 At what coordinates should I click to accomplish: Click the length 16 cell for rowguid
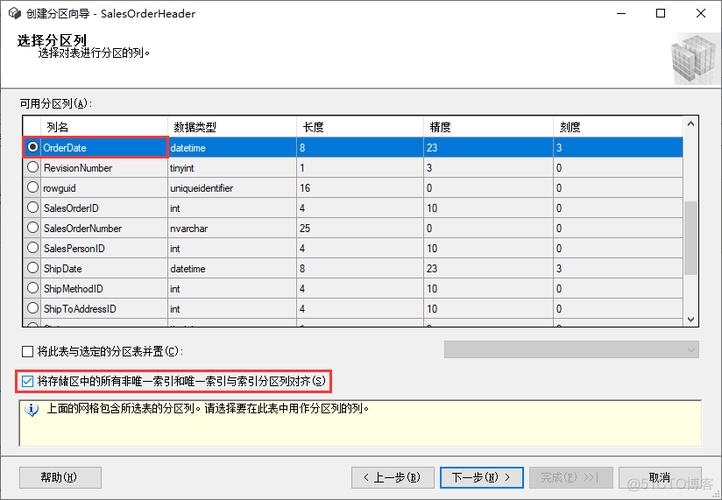360,188
